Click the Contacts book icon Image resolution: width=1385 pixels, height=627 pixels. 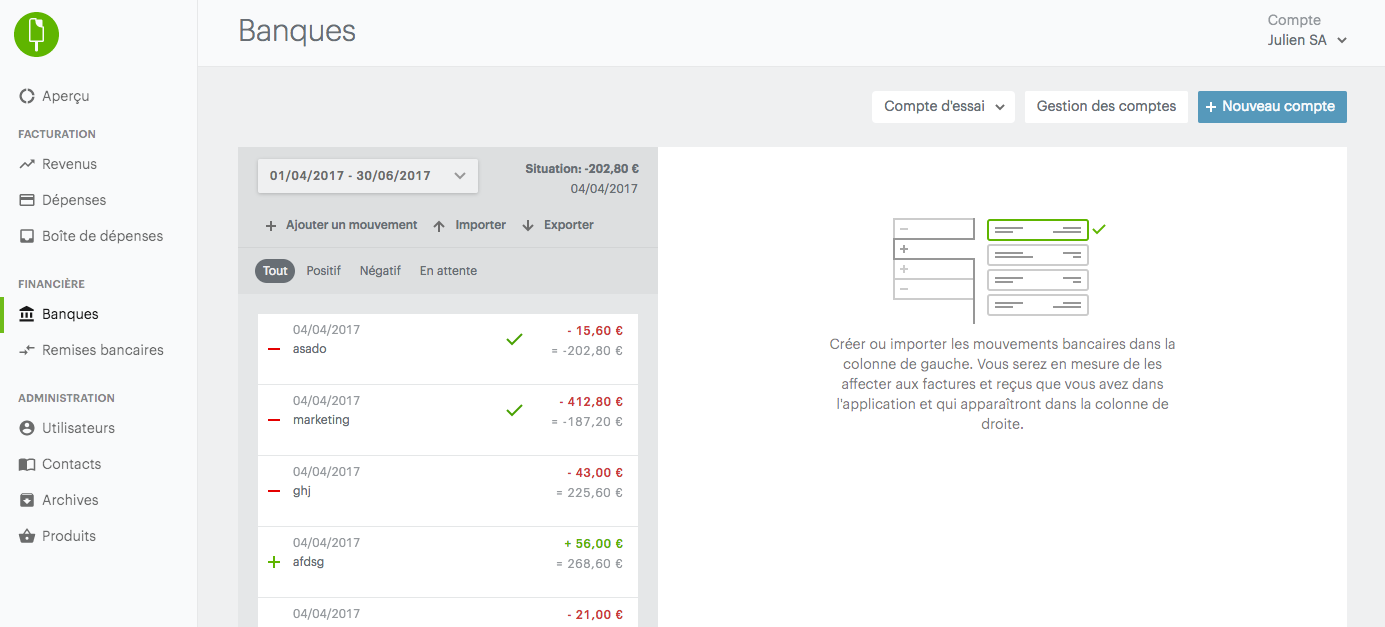[27, 464]
